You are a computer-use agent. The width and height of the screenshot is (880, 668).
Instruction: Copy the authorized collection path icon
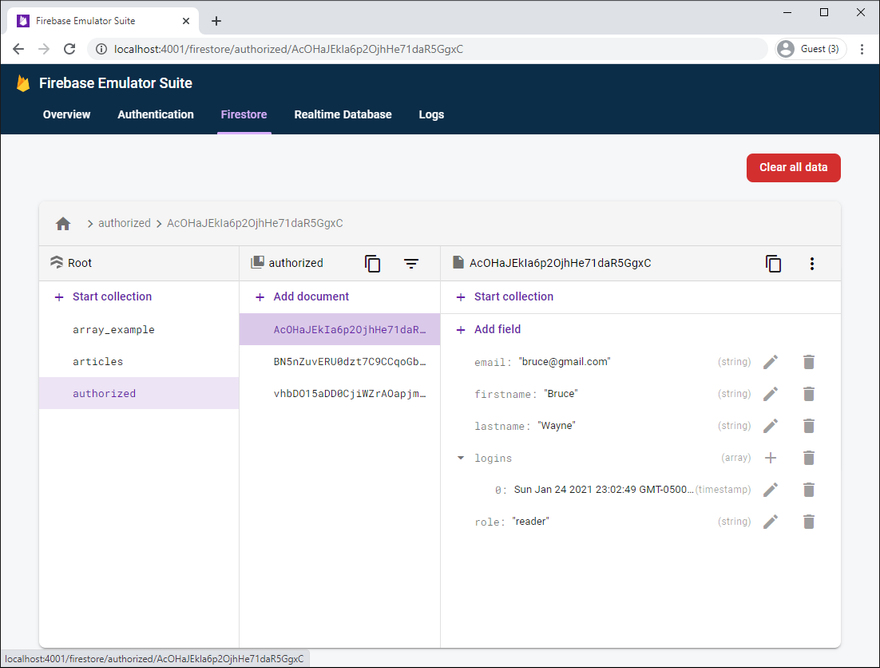point(372,263)
